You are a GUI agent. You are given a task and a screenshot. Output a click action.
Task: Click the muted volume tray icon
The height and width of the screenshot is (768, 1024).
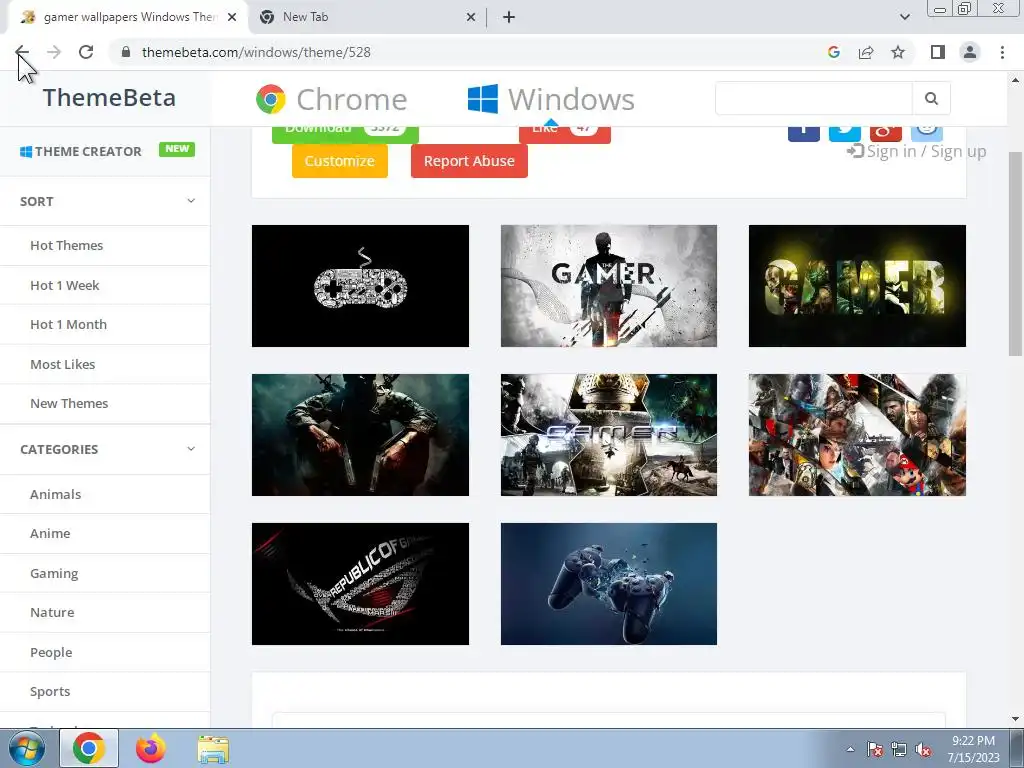pos(923,750)
